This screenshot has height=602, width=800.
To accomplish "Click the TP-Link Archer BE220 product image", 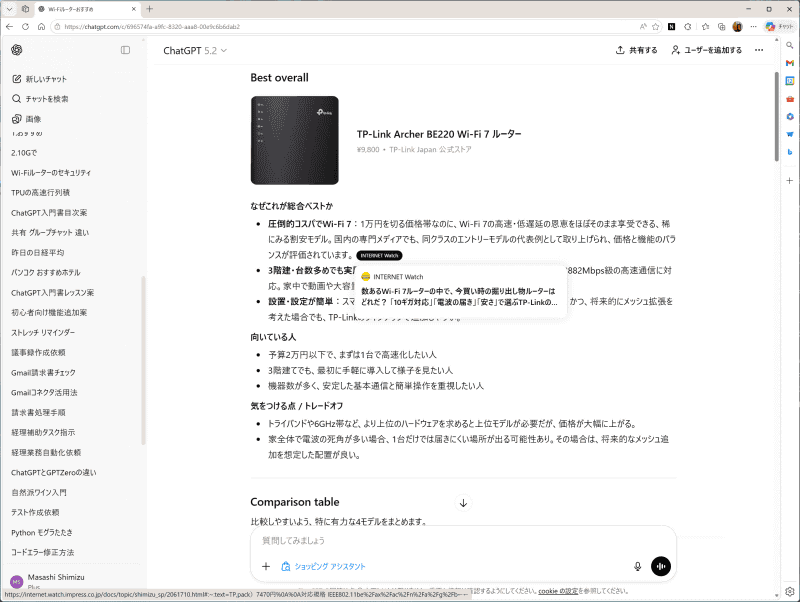I will click(x=294, y=139).
